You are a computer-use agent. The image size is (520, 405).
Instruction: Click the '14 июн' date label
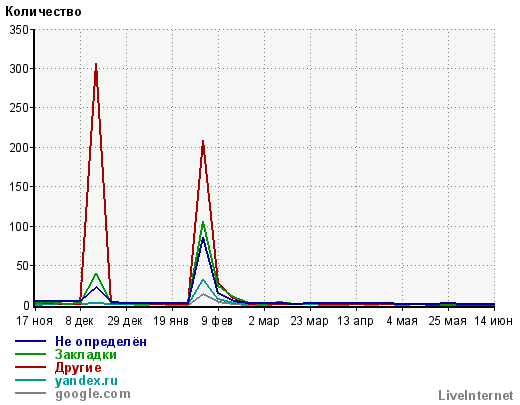(x=494, y=321)
